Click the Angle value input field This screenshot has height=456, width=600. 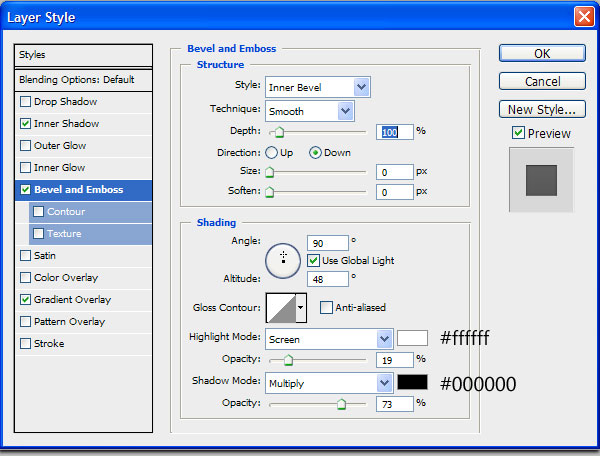328,243
